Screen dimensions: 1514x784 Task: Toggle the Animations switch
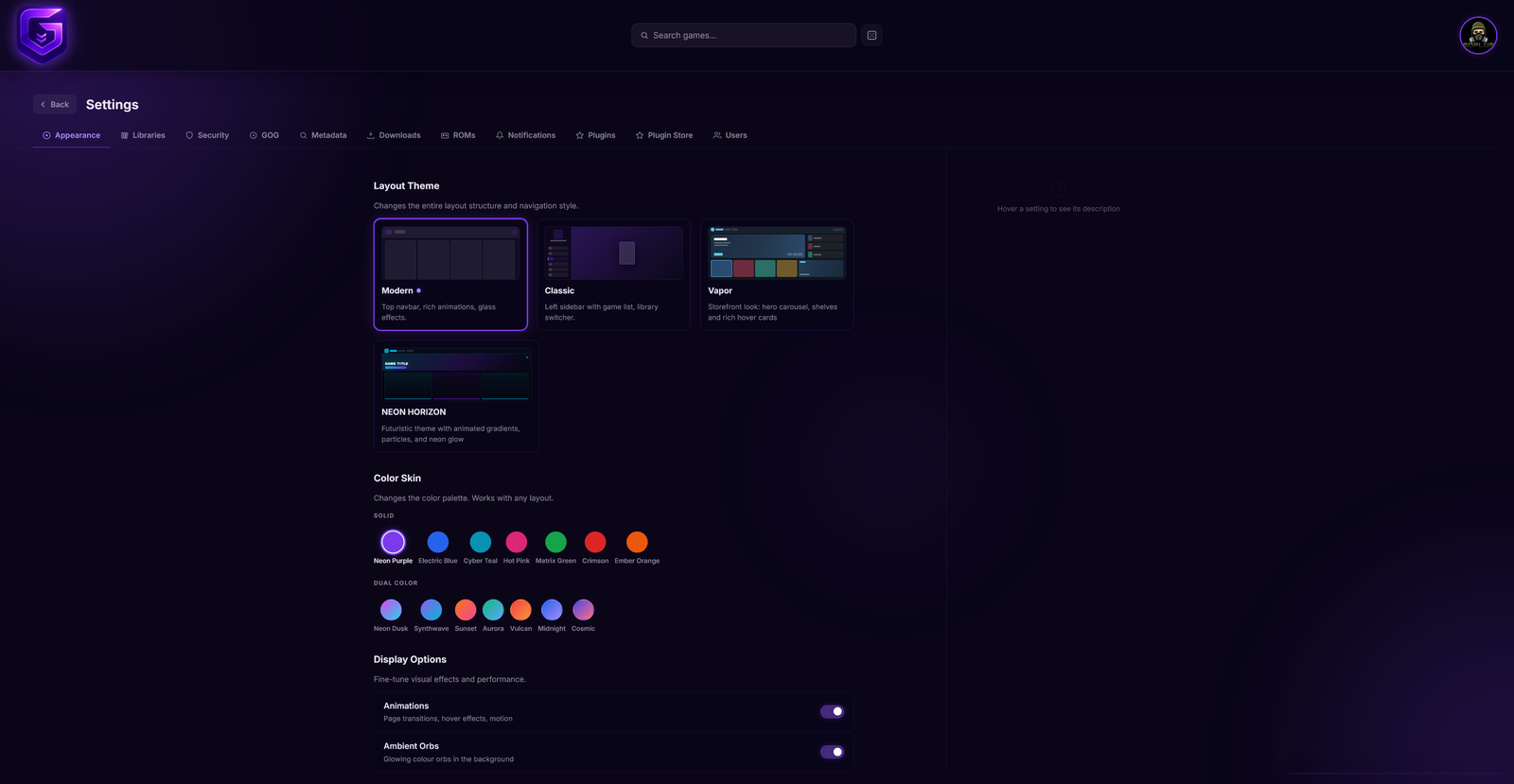click(x=832, y=711)
